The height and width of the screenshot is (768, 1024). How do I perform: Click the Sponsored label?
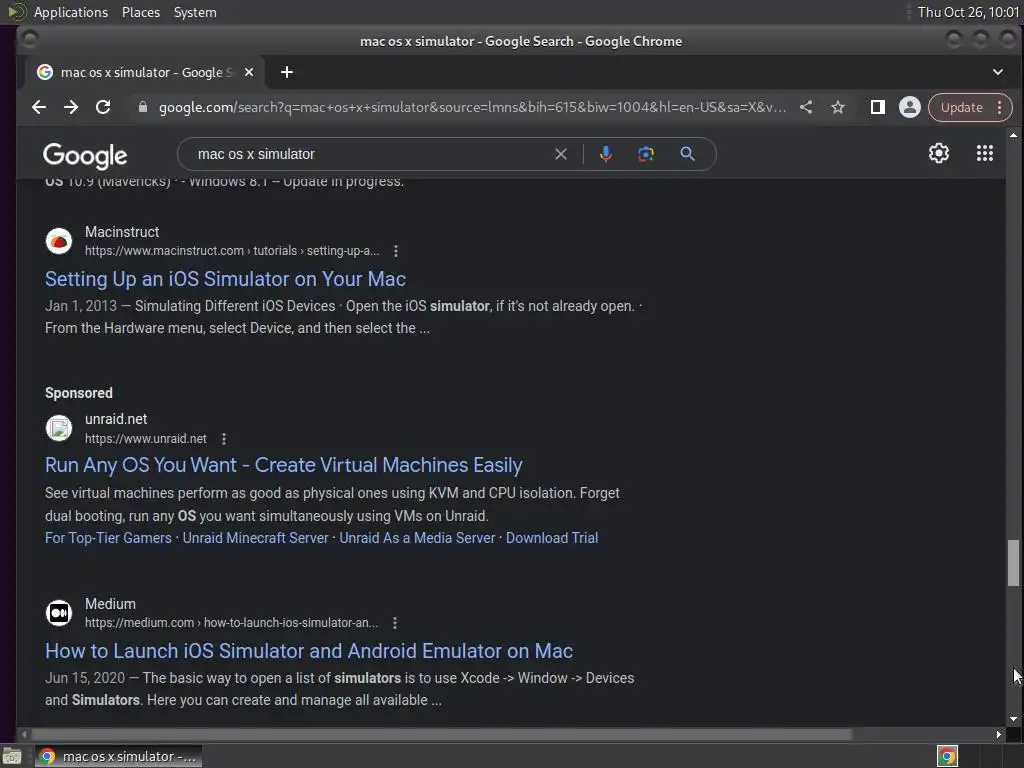(78, 393)
